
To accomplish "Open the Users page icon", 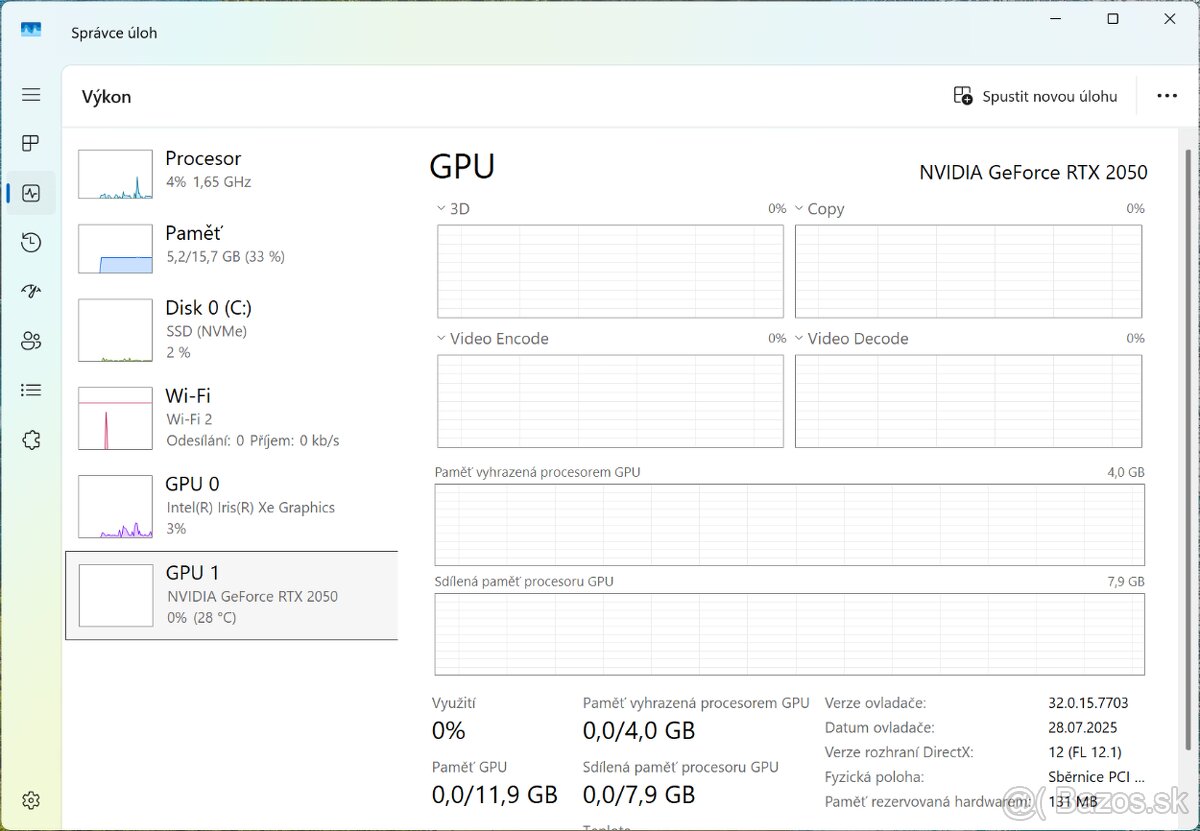I will click(31, 341).
